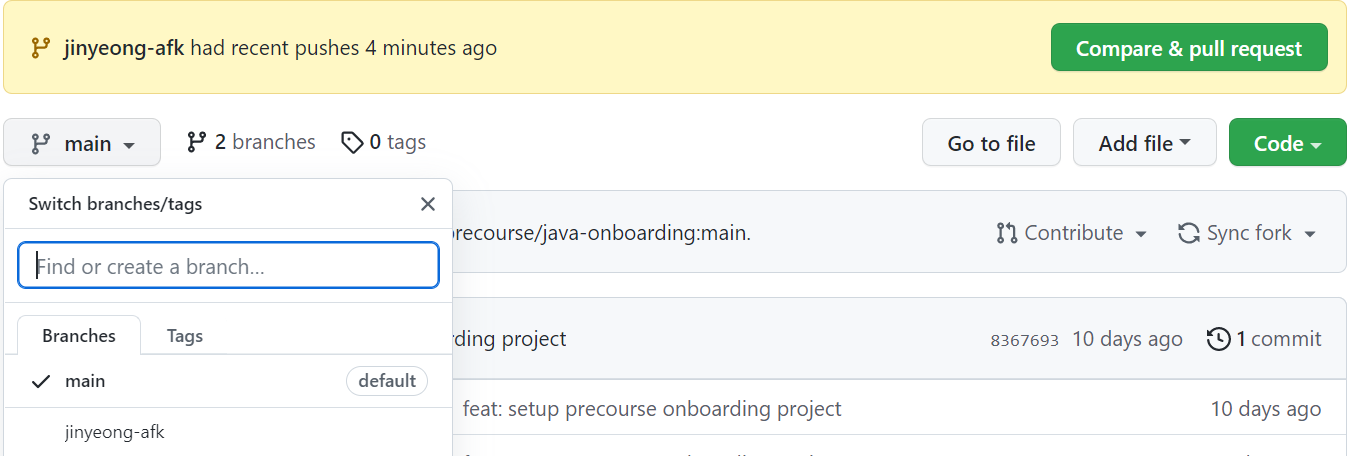Focus the Find or create a branch field
The image size is (1348, 456).
click(228, 266)
